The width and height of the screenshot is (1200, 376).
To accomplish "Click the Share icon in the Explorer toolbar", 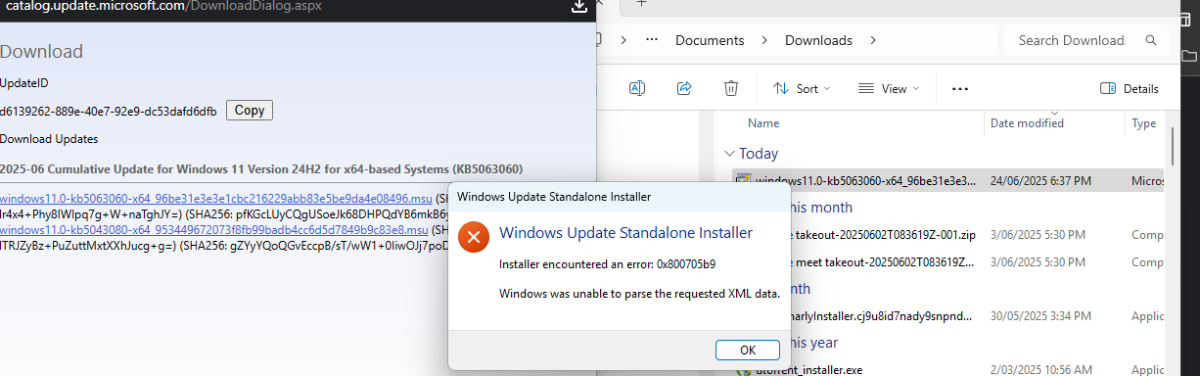I will (x=684, y=88).
